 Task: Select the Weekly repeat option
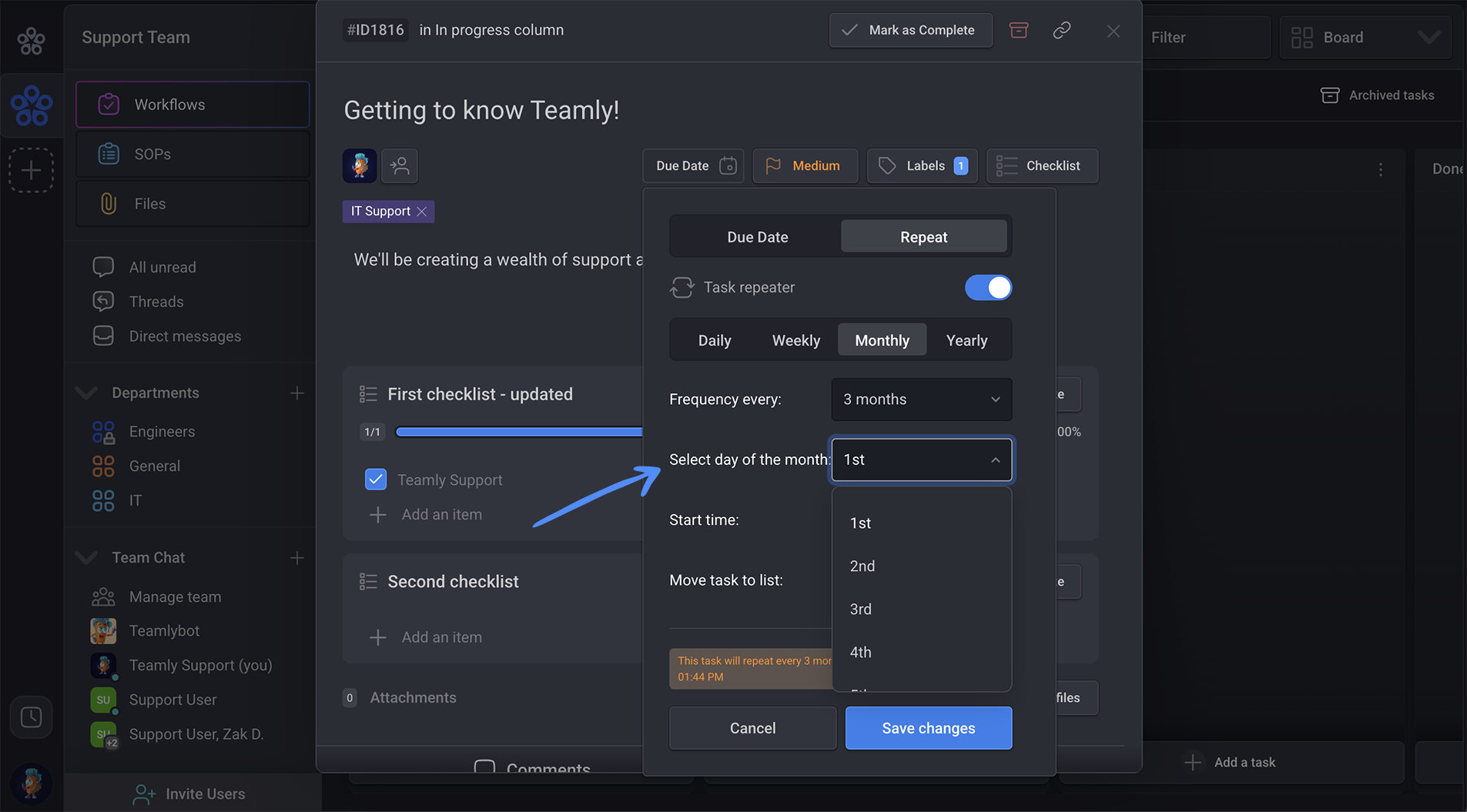pos(796,341)
